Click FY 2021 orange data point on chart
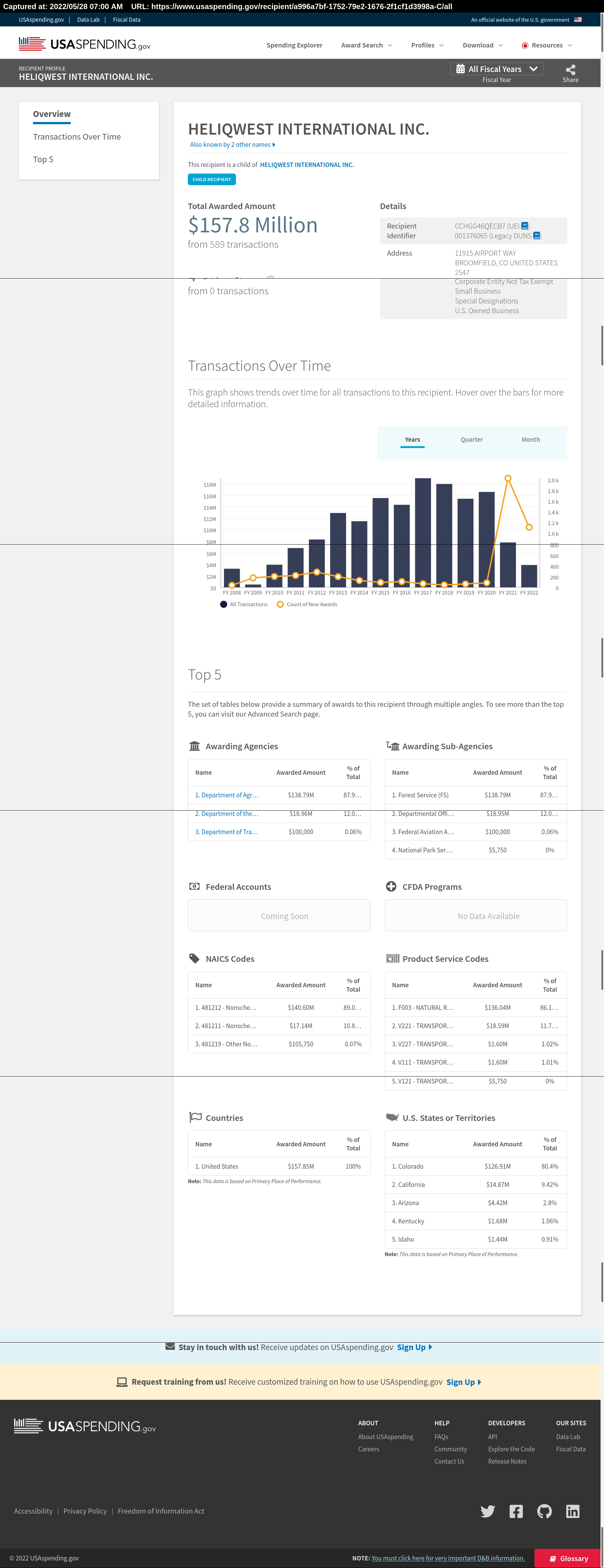This screenshot has width=604, height=1568. tap(508, 479)
